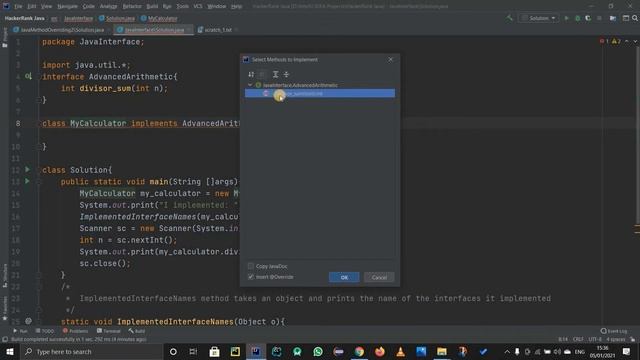This screenshot has height=360, width=640.
Task: Open Firefox from the taskbar
Action: click(x=380, y=352)
